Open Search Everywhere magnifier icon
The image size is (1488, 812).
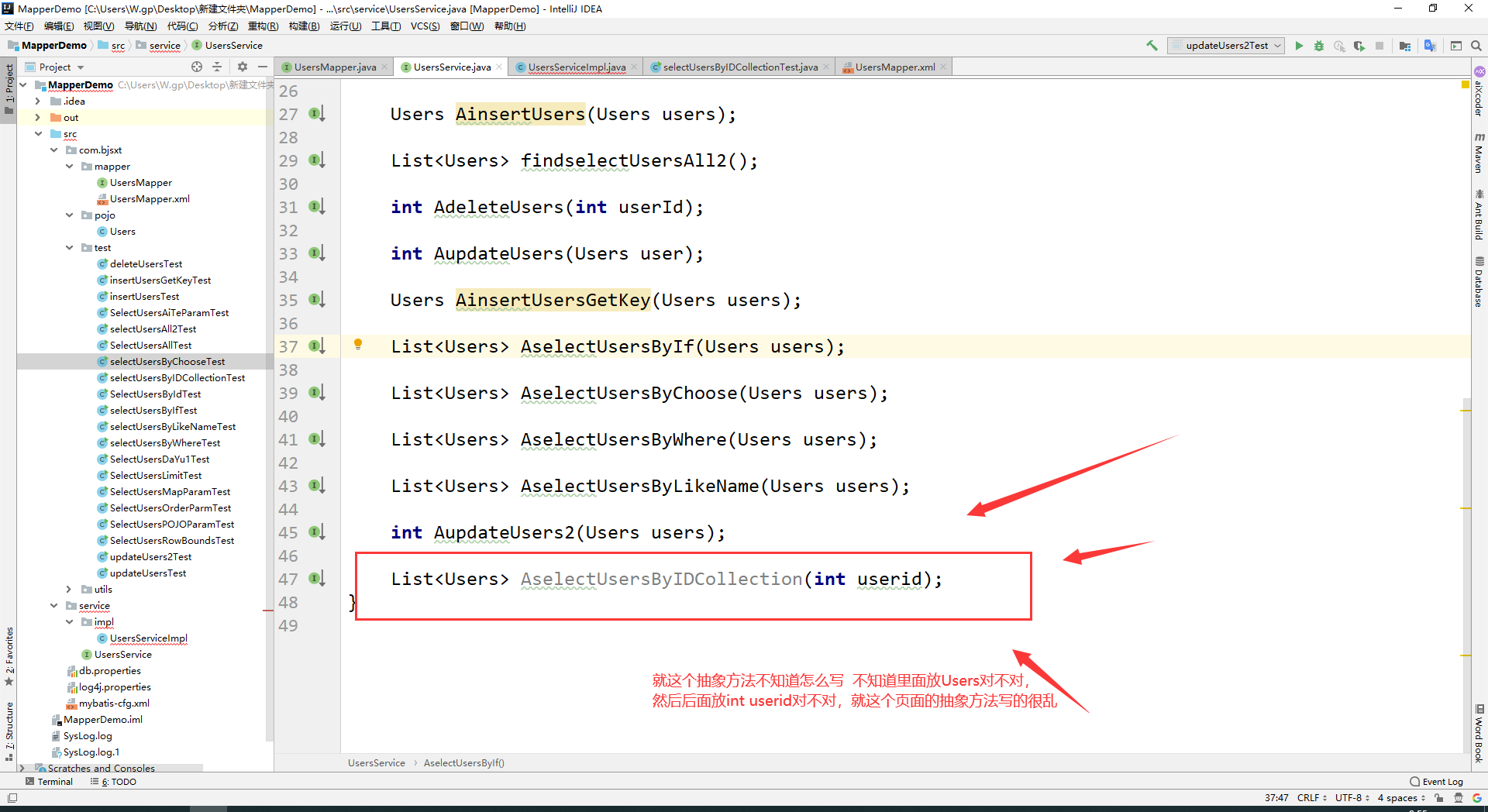click(1476, 46)
